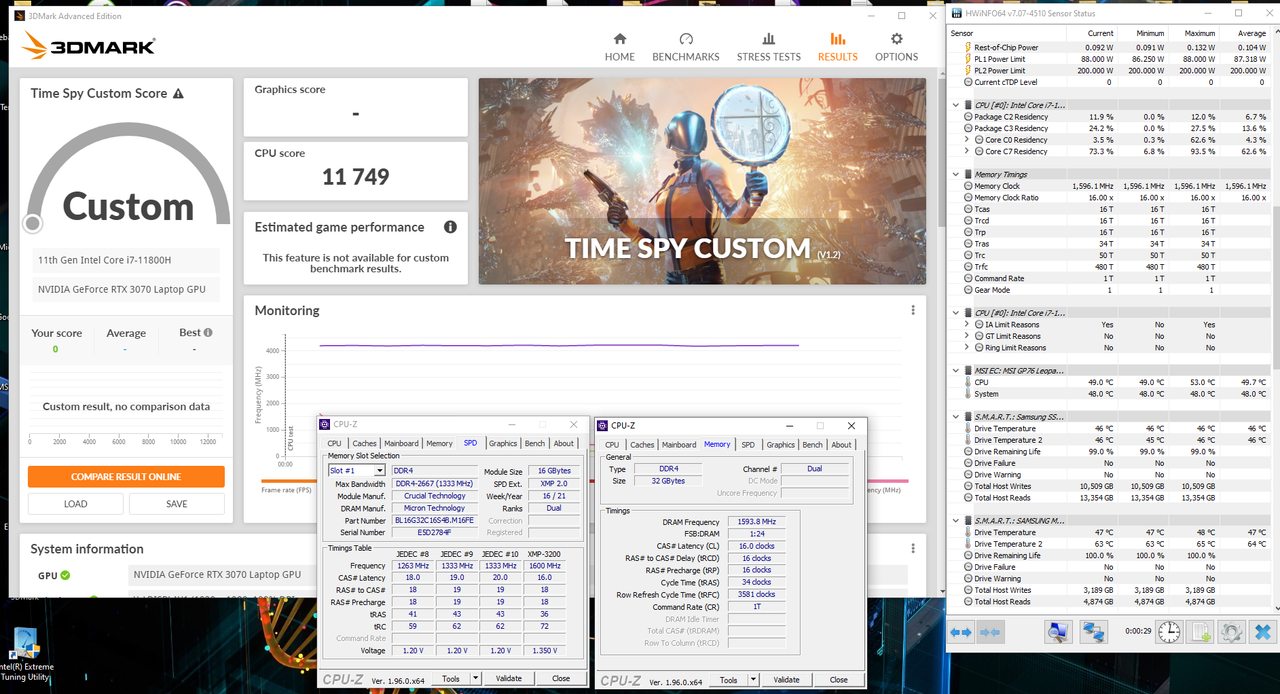This screenshot has height=694, width=1280.
Task: Collapse the MSI EC sensor group
Action: click(955, 370)
